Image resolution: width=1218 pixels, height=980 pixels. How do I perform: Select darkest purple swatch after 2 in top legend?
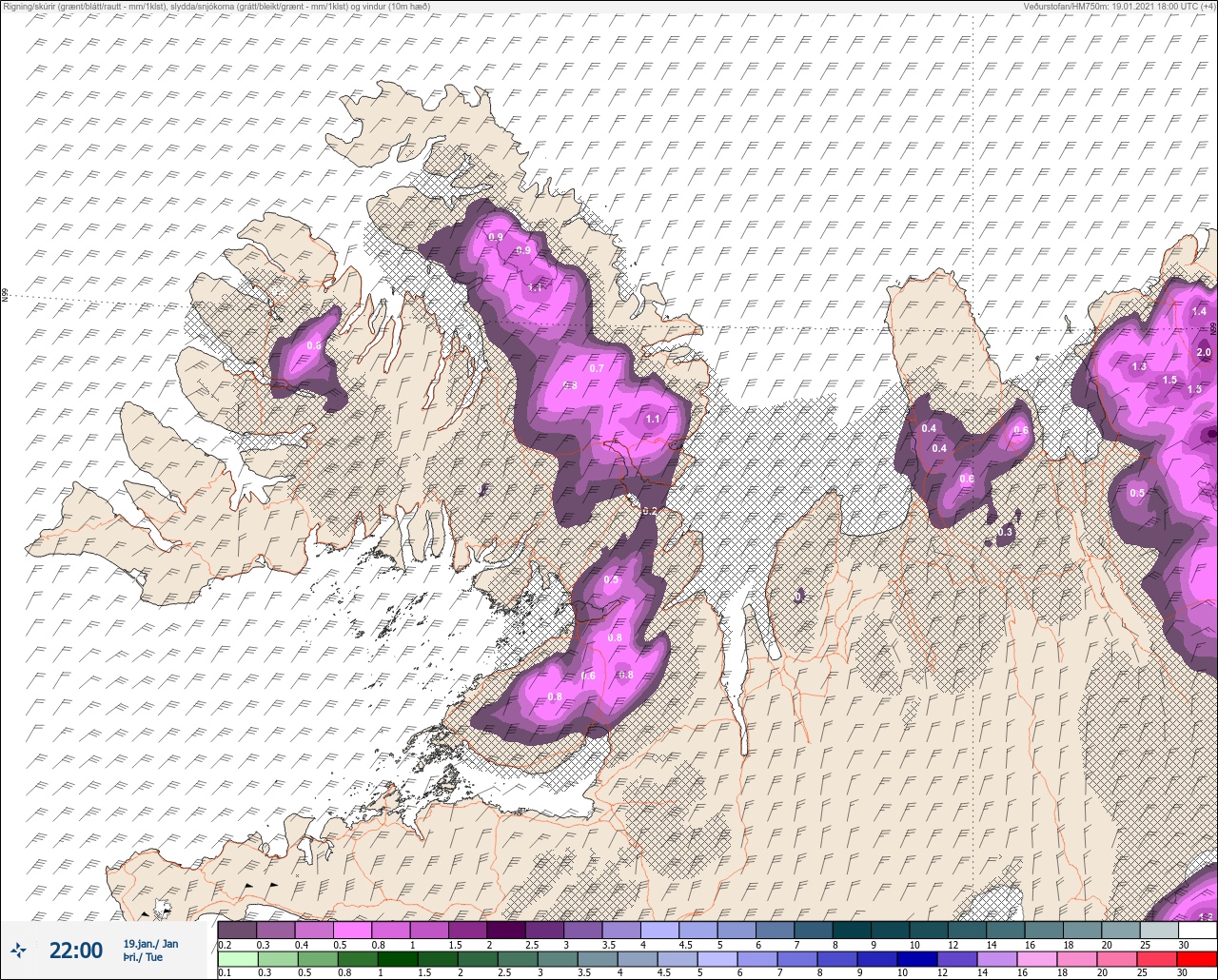(505, 930)
